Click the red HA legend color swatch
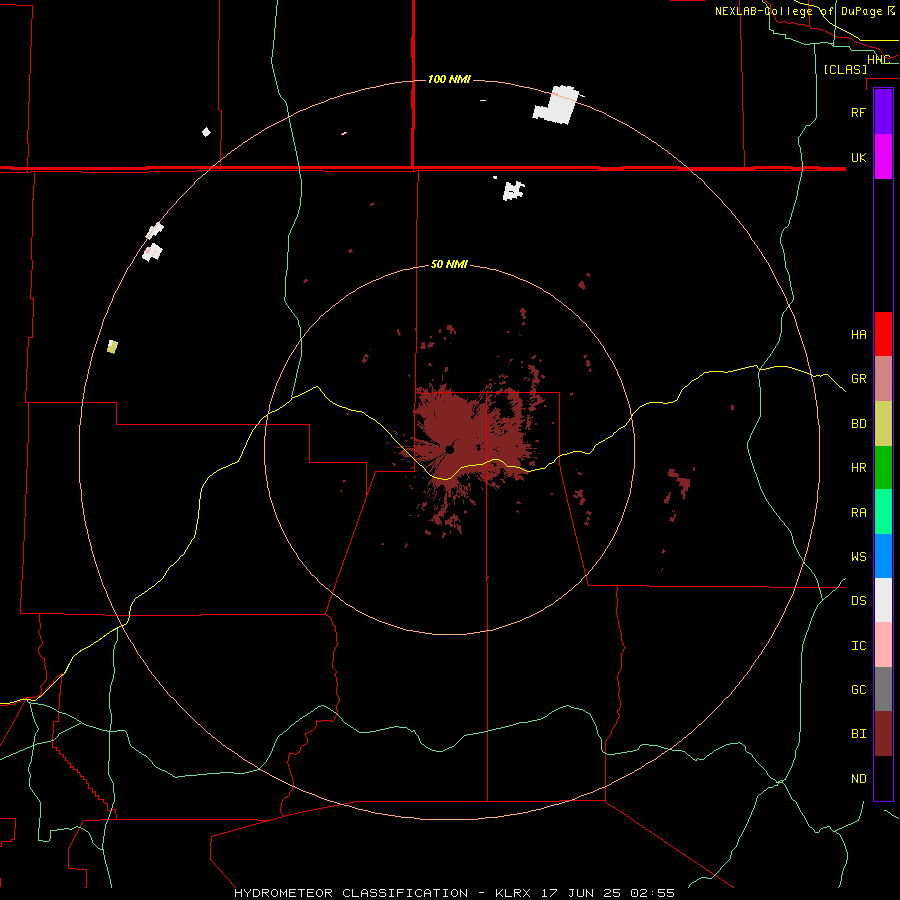This screenshot has width=900, height=900. coord(883,334)
